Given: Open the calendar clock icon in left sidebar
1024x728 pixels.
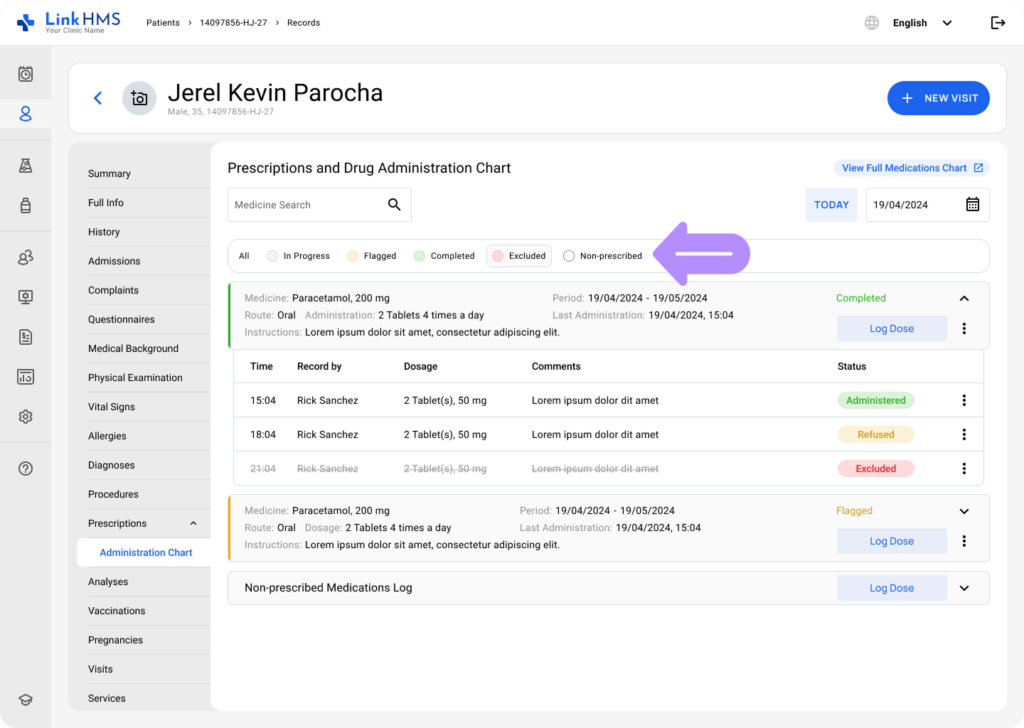Looking at the screenshot, I should pos(25,74).
